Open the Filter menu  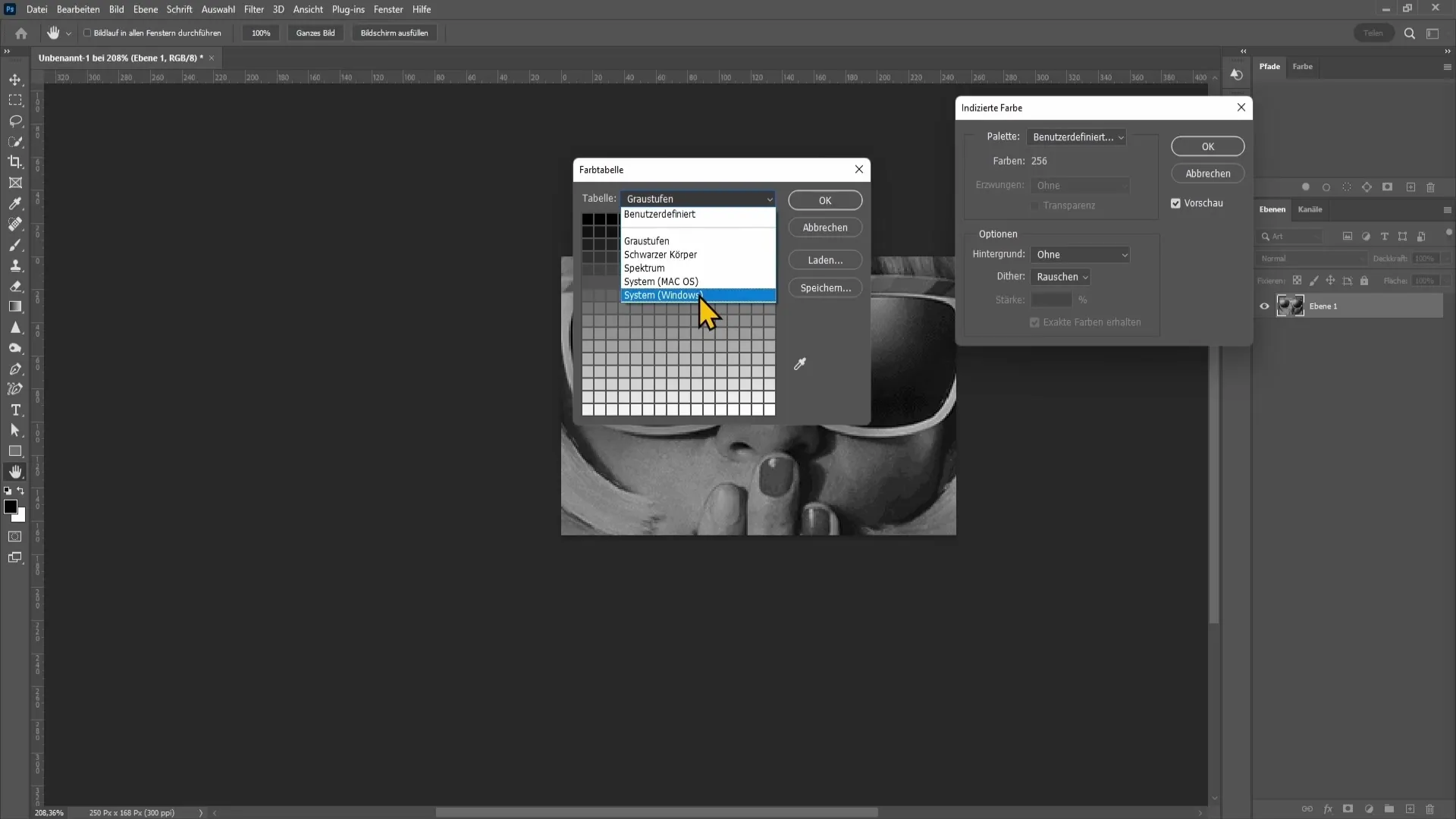click(253, 10)
